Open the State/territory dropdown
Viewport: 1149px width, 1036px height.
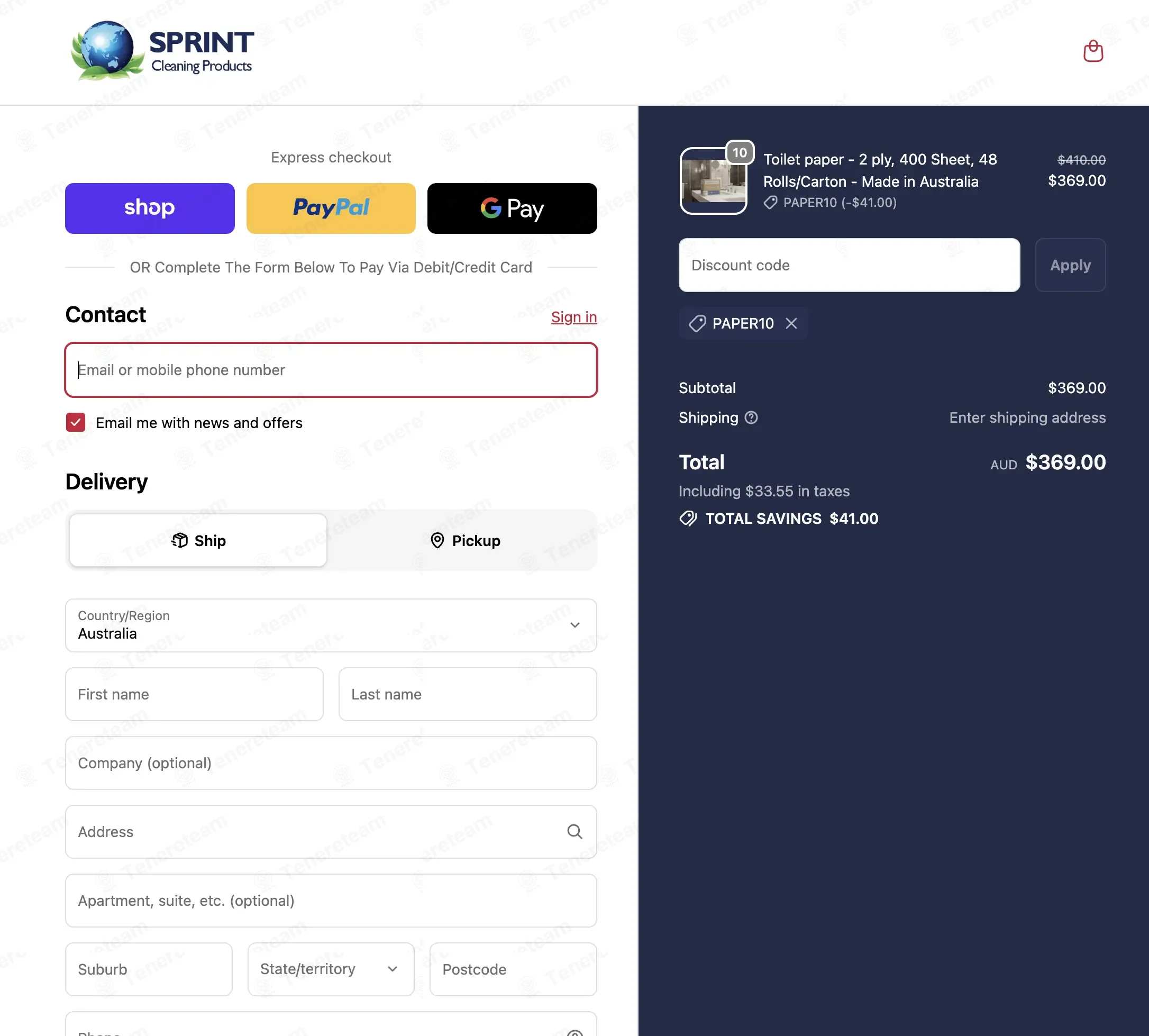click(331, 969)
